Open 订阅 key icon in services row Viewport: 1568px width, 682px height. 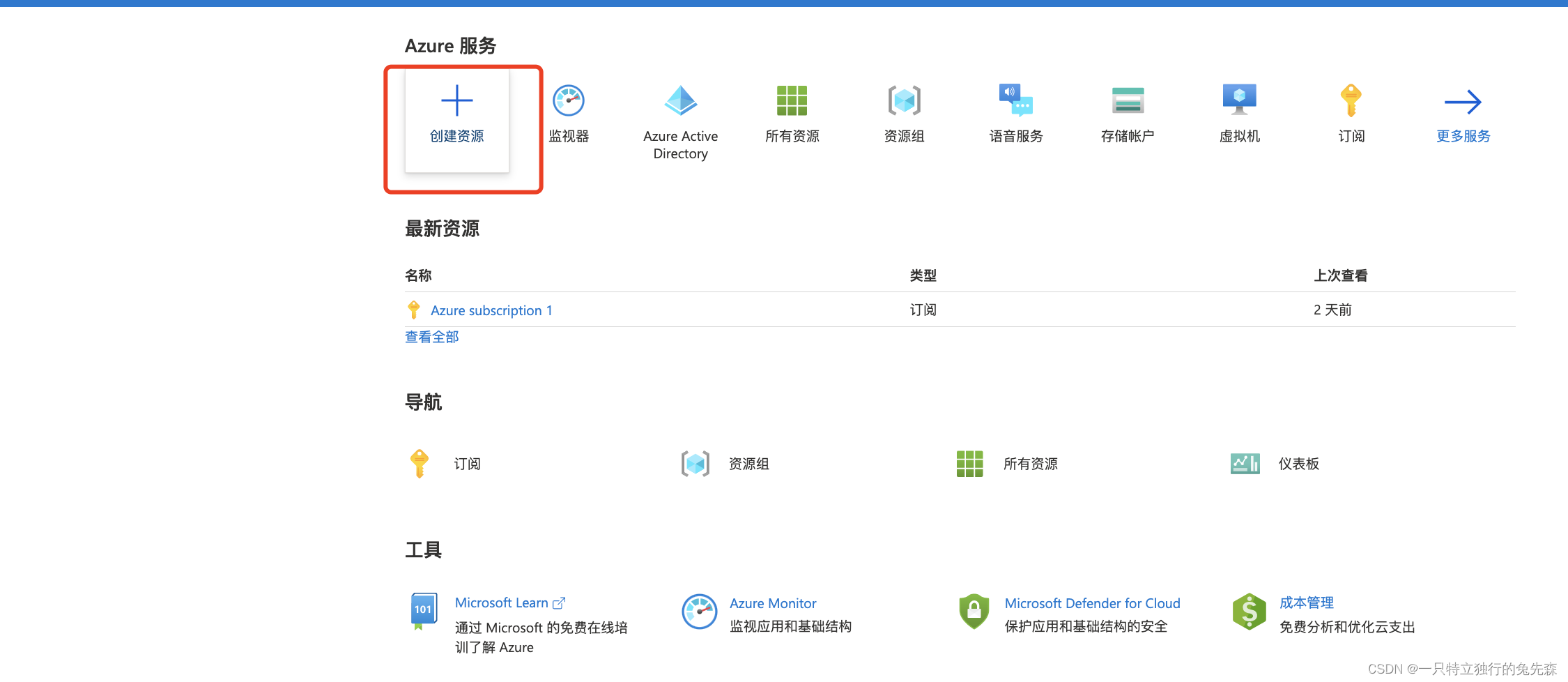click(1351, 100)
